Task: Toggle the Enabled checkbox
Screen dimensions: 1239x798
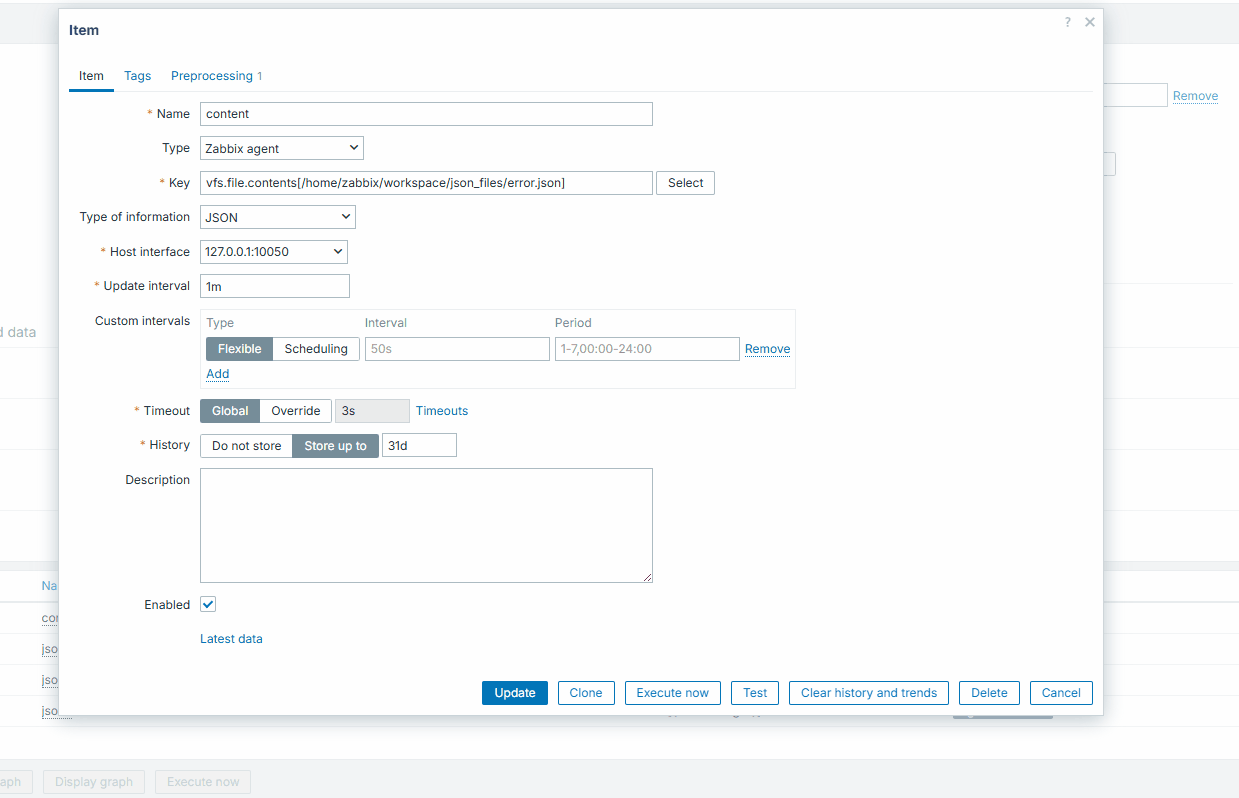Action: [208, 605]
